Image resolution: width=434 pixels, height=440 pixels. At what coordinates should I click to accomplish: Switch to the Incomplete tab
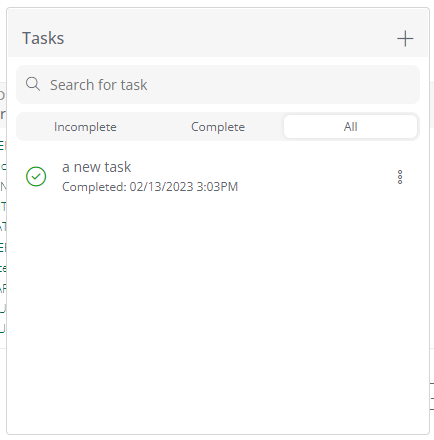tap(85, 127)
